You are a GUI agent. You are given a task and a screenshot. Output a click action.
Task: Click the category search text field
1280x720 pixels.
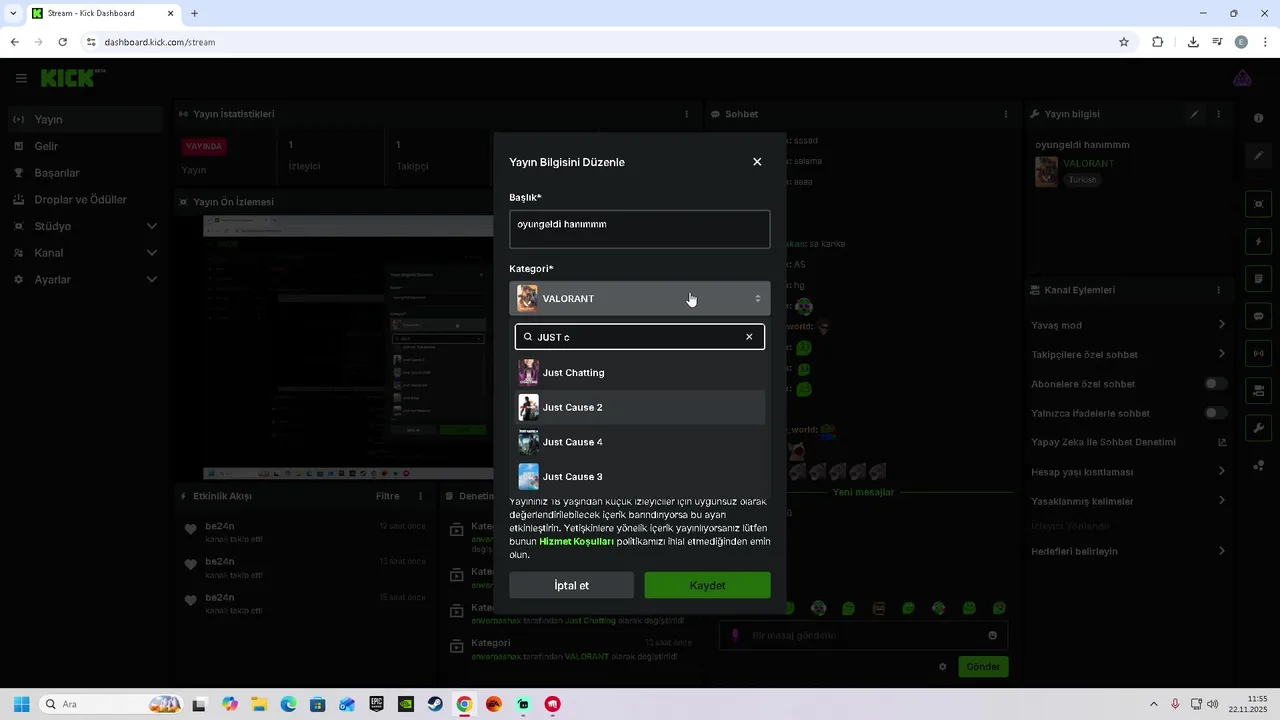640,337
